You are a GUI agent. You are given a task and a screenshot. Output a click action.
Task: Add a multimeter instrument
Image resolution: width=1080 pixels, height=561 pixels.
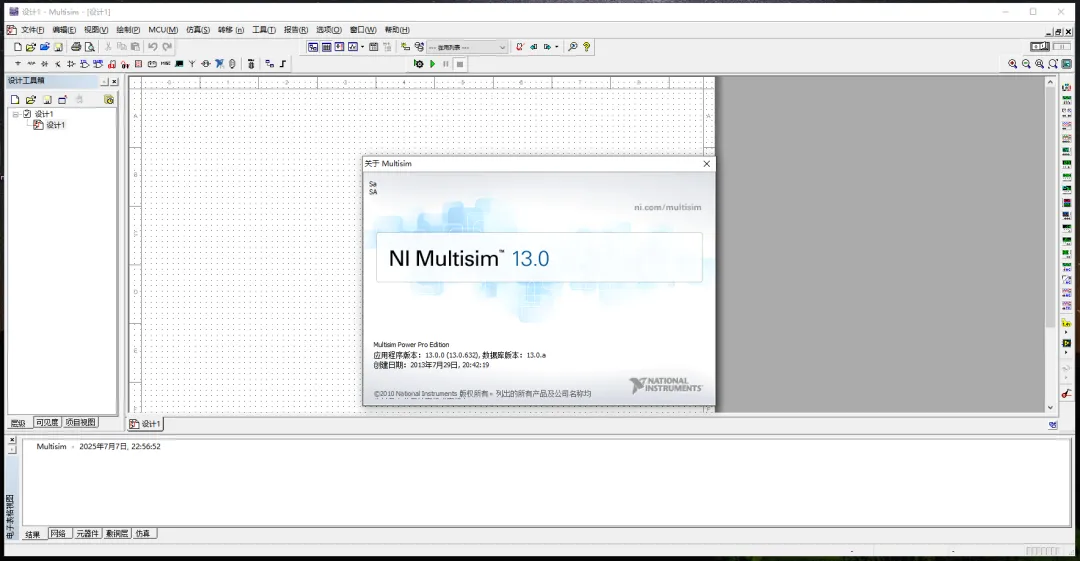pos(1066,88)
